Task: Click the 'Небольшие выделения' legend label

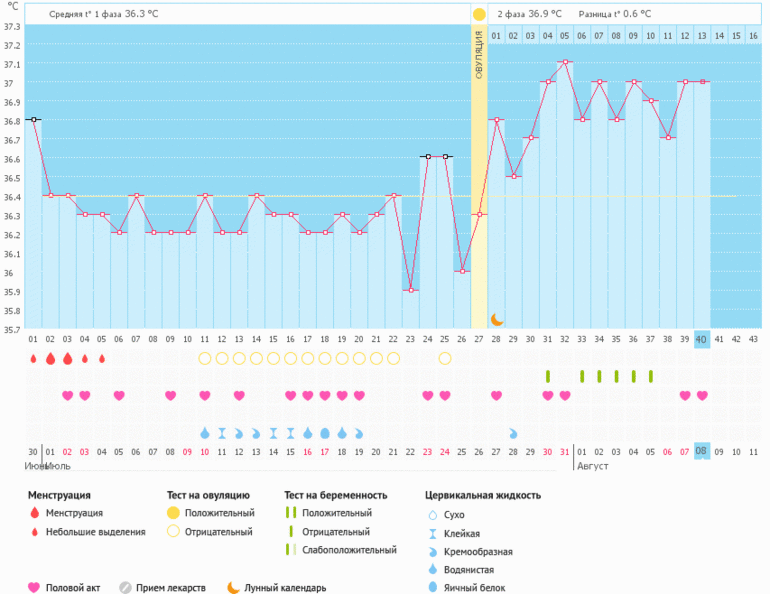Action: pos(95,532)
